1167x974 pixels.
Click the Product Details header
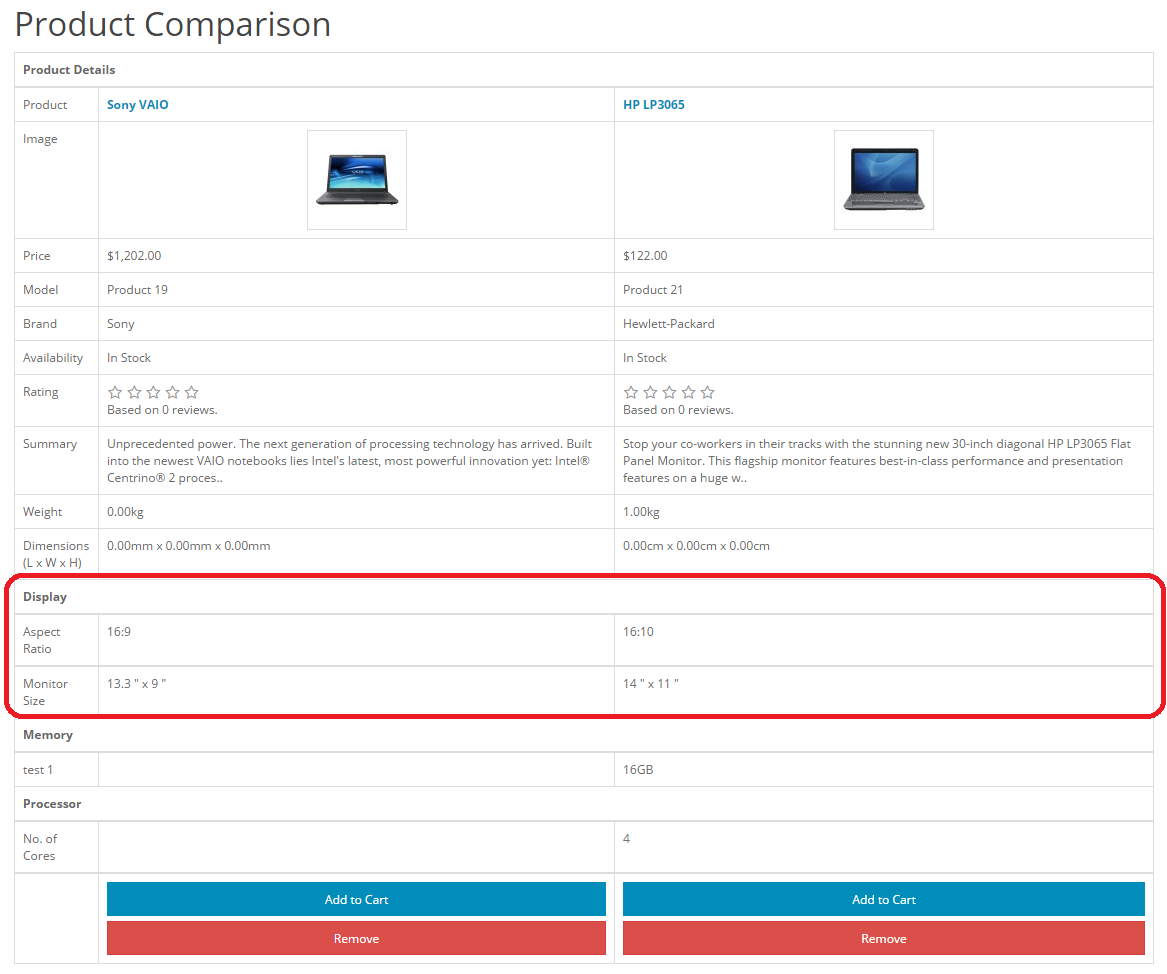coord(69,70)
